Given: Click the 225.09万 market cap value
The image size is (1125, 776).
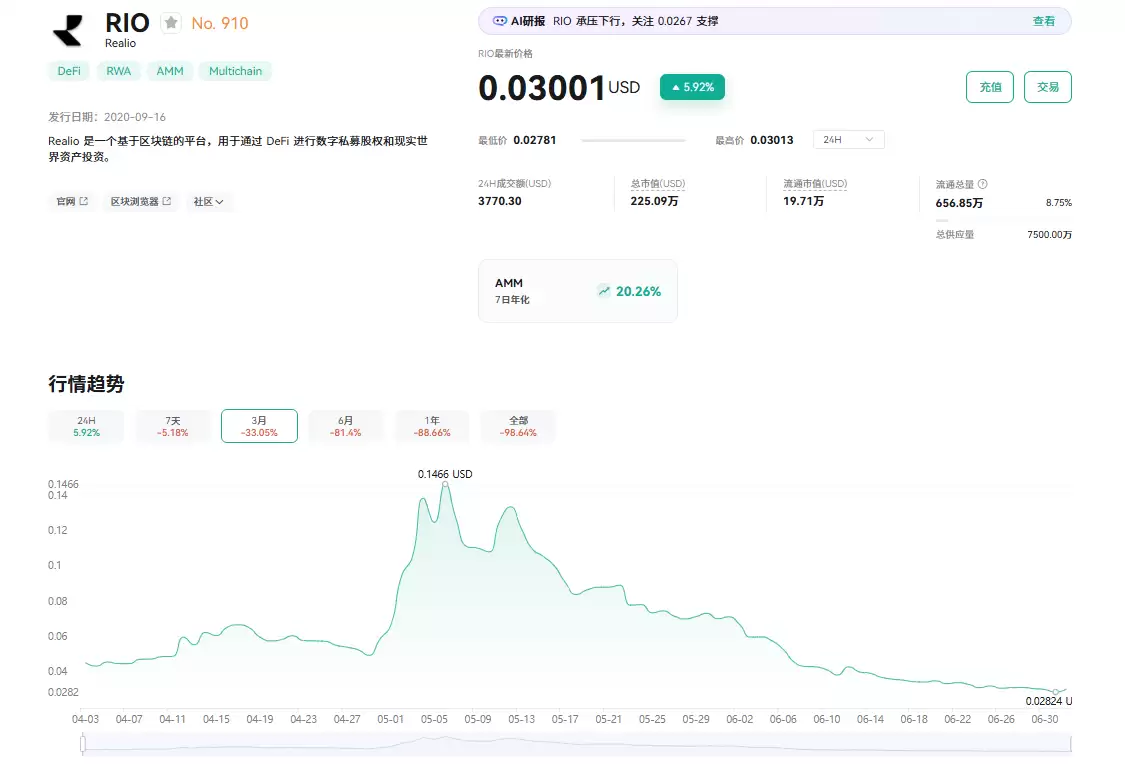Looking at the screenshot, I should pos(654,201).
